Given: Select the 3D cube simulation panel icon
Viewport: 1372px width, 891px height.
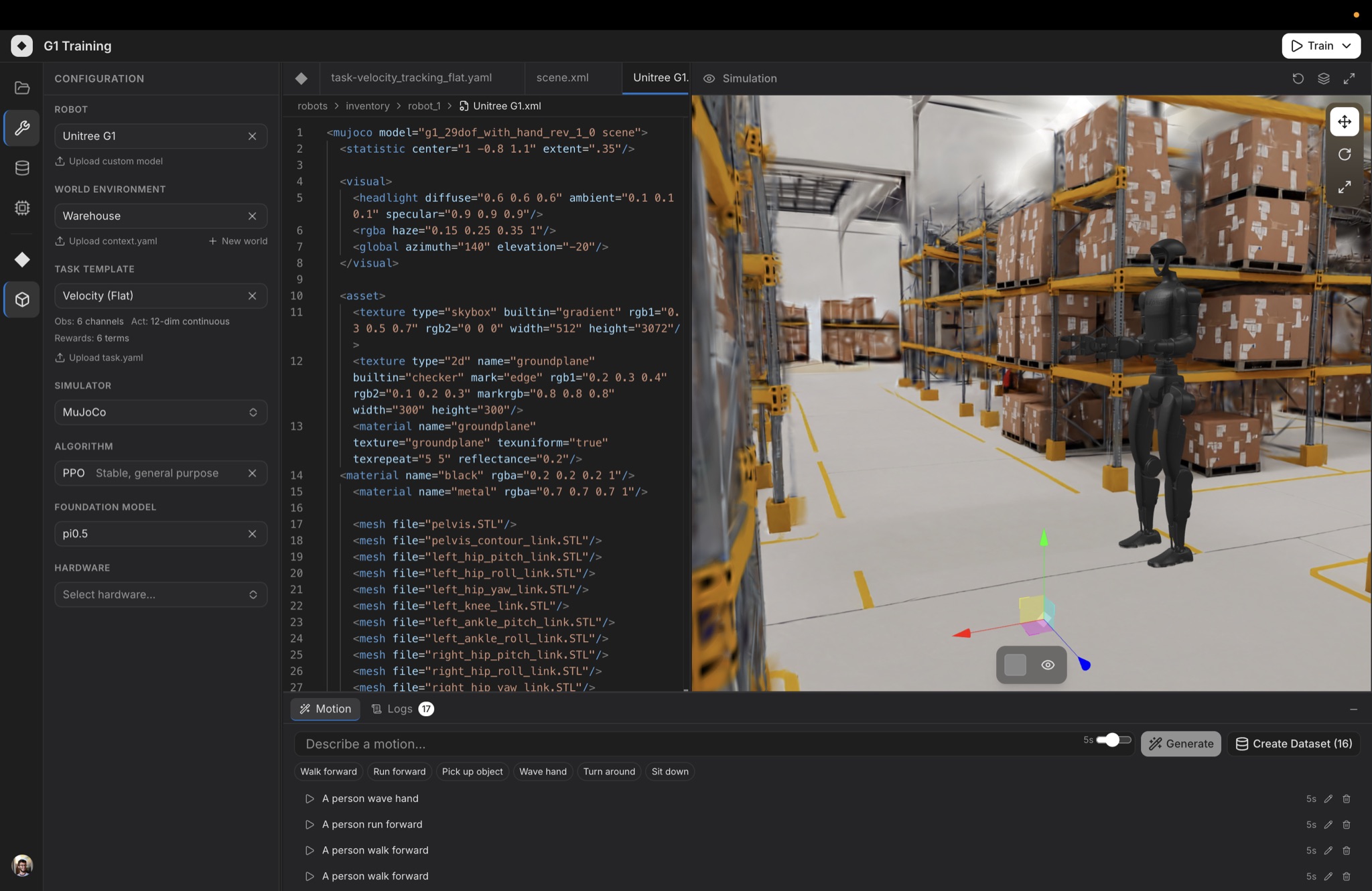Looking at the screenshot, I should click(22, 299).
